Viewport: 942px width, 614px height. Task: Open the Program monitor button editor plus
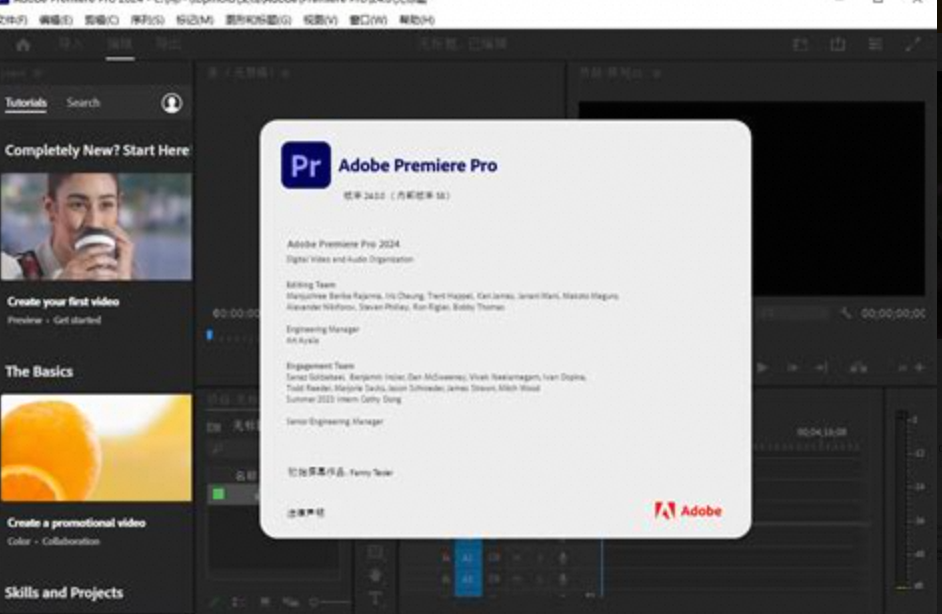pyautogui.click(x=919, y=367)
